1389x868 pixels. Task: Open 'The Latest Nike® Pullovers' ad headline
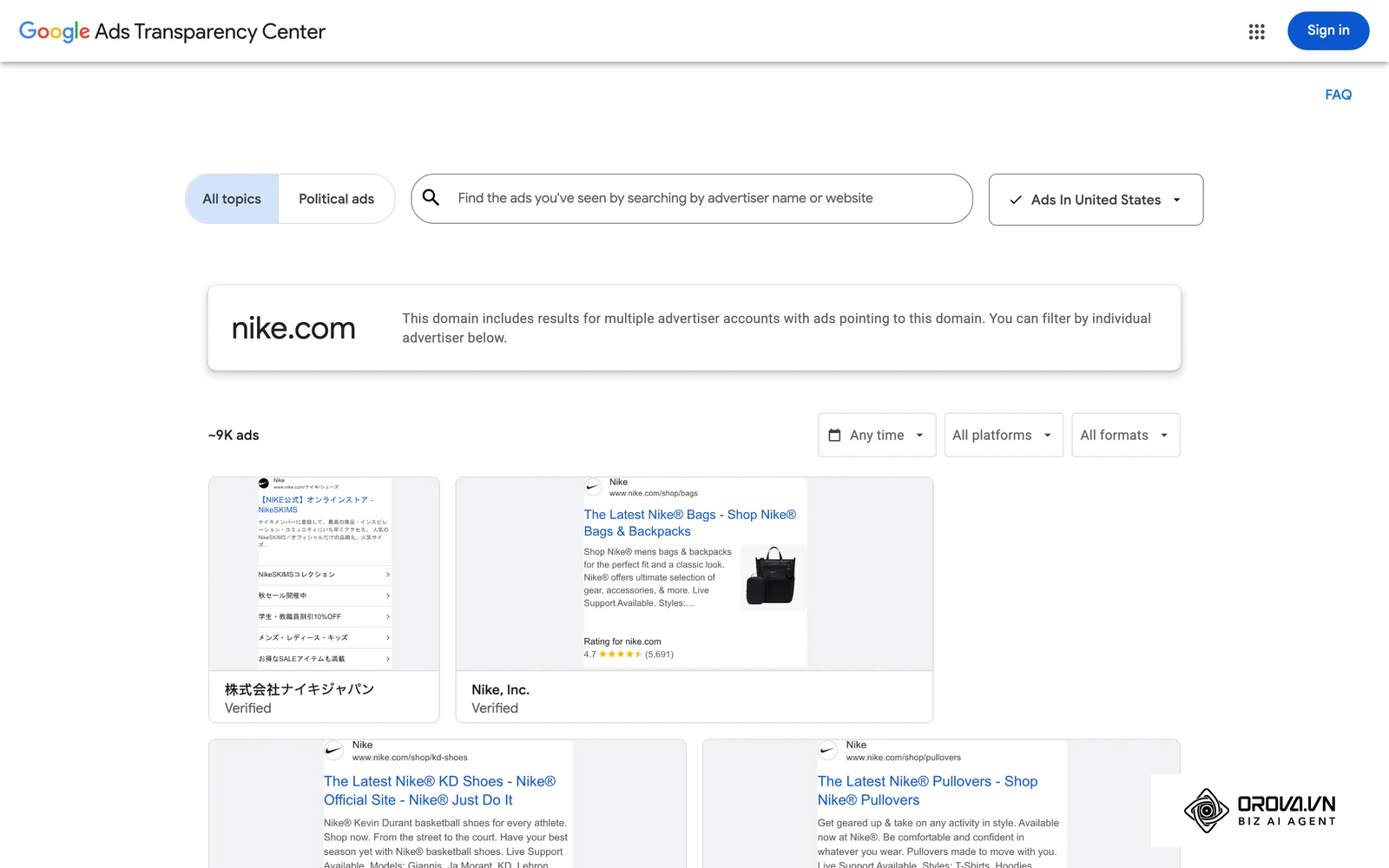pyautogui.click(x=927, y=791)
